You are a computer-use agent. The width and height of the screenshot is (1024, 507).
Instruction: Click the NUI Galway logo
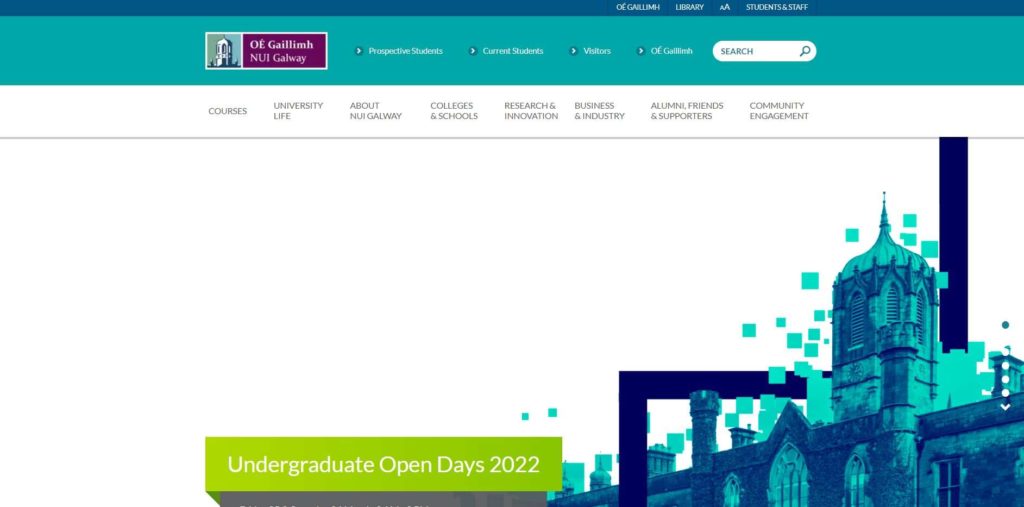[266, 51]
